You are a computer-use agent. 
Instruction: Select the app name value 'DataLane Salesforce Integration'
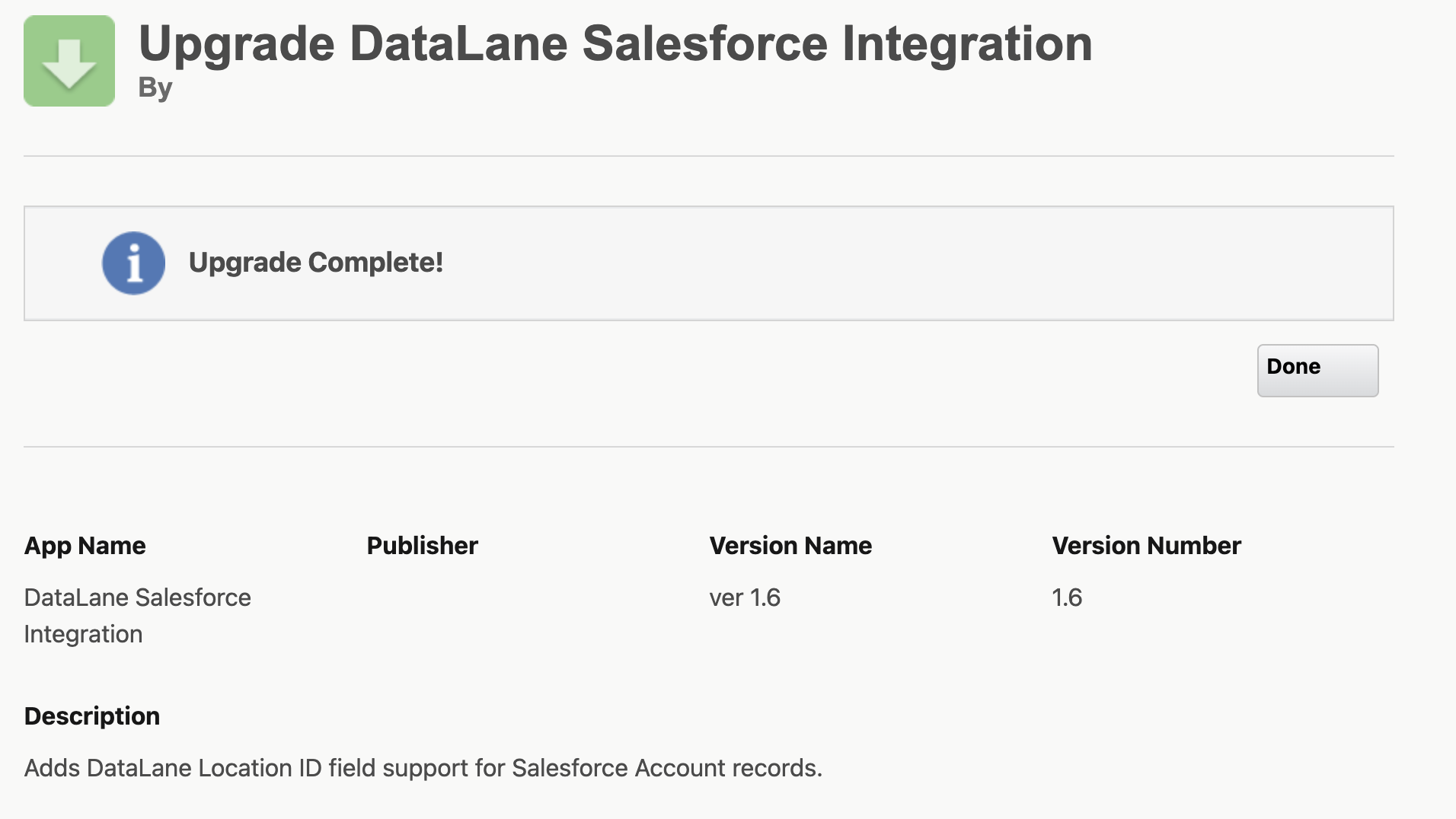137,616
